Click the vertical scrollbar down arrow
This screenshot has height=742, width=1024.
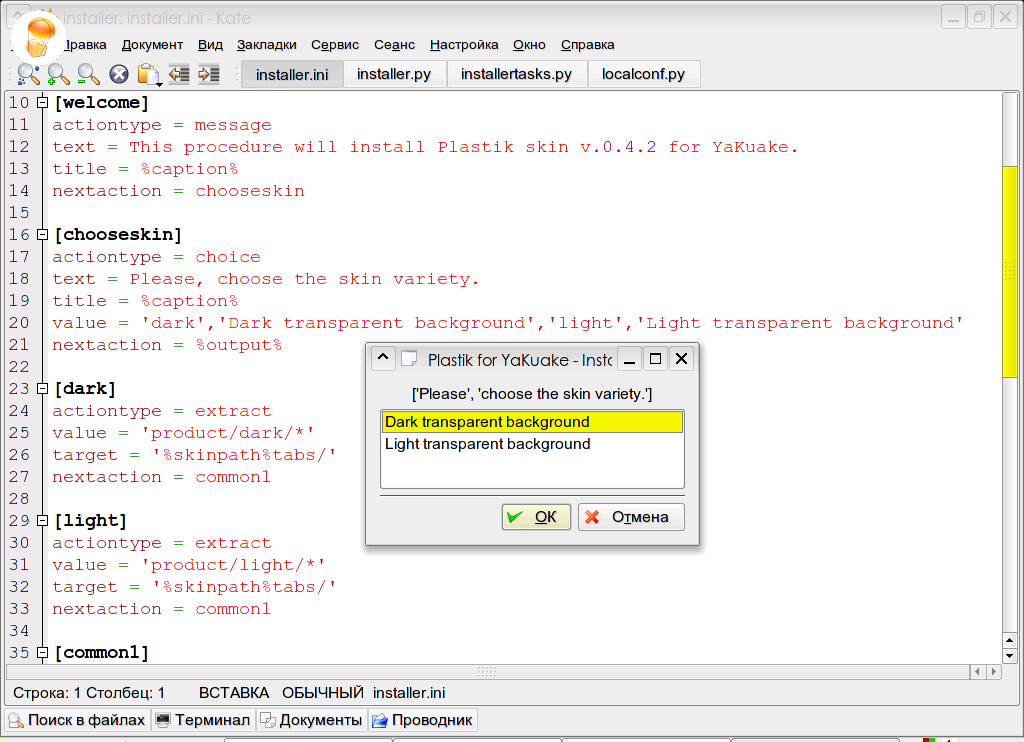click(x=1010, y=656)
